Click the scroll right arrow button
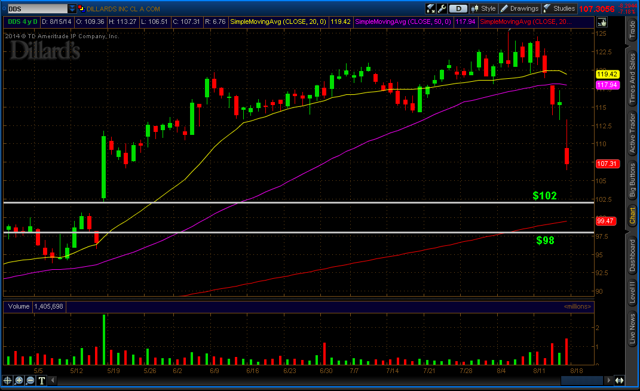Image resolution: width=640 pixels, height=391 pixels. (608, 380)
